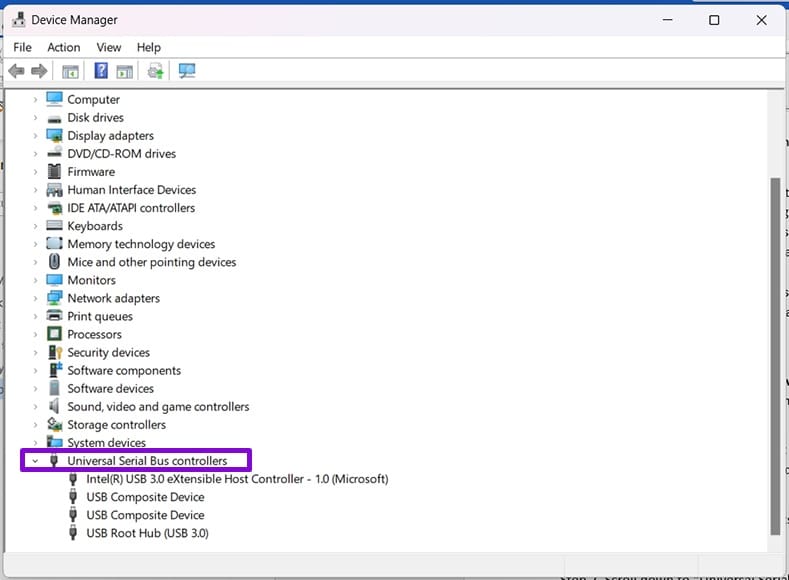Click the Print queues printer icon

[54, 315]
